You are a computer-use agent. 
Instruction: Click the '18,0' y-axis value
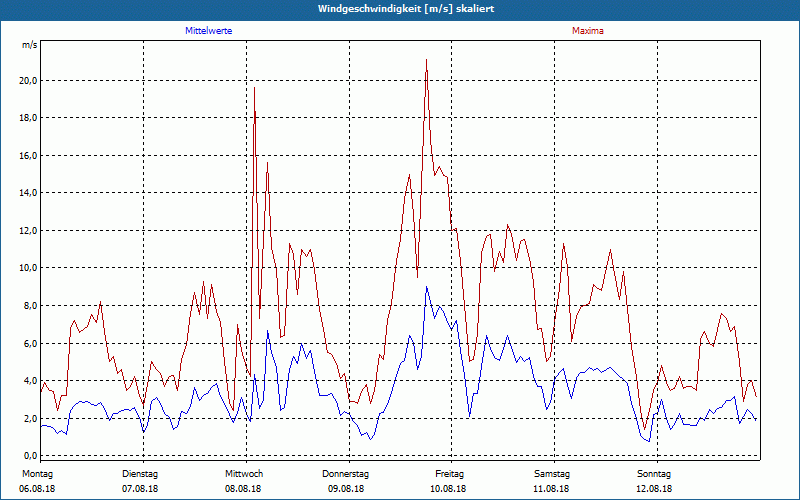(28, 118)
